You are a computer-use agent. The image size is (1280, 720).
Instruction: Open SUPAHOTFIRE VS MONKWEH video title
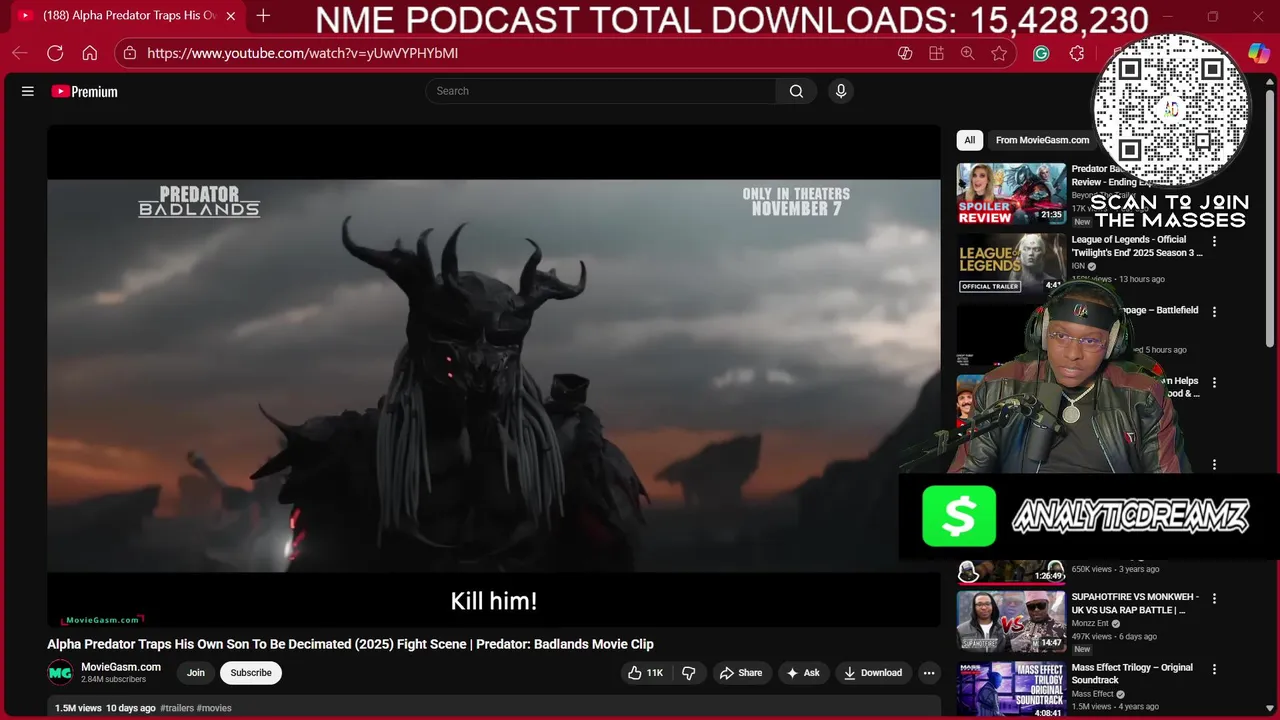1137,604
